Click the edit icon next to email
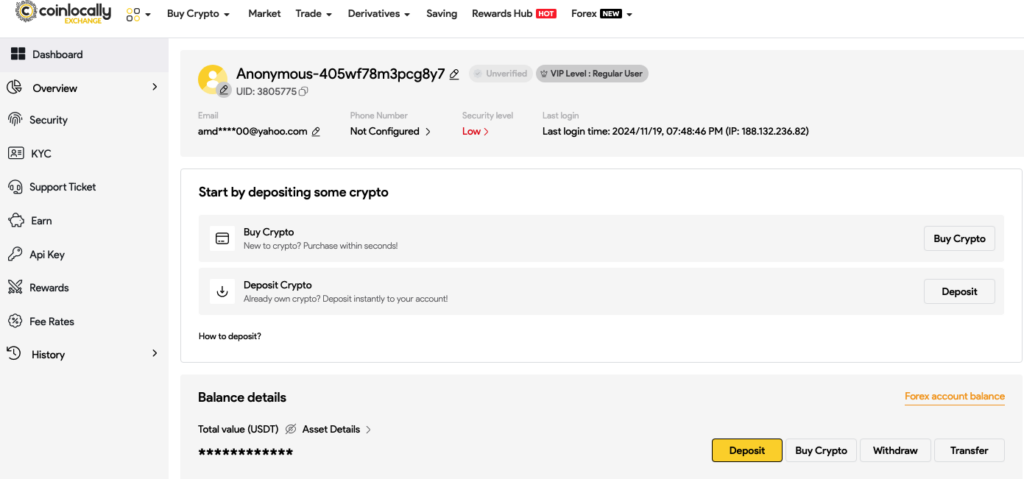 click(316, 132)
